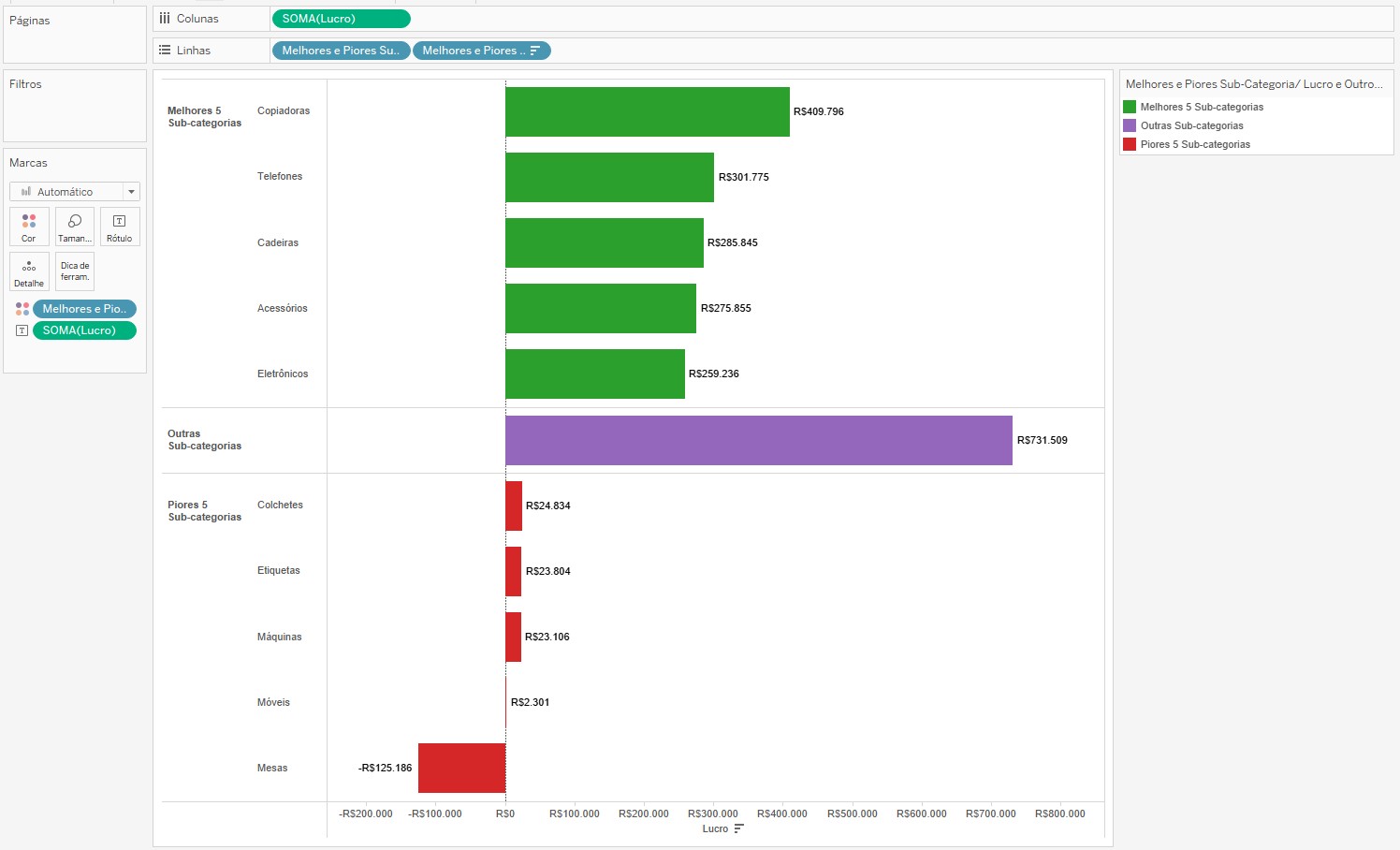Click the Linhas shelf icon

[165, 51]
